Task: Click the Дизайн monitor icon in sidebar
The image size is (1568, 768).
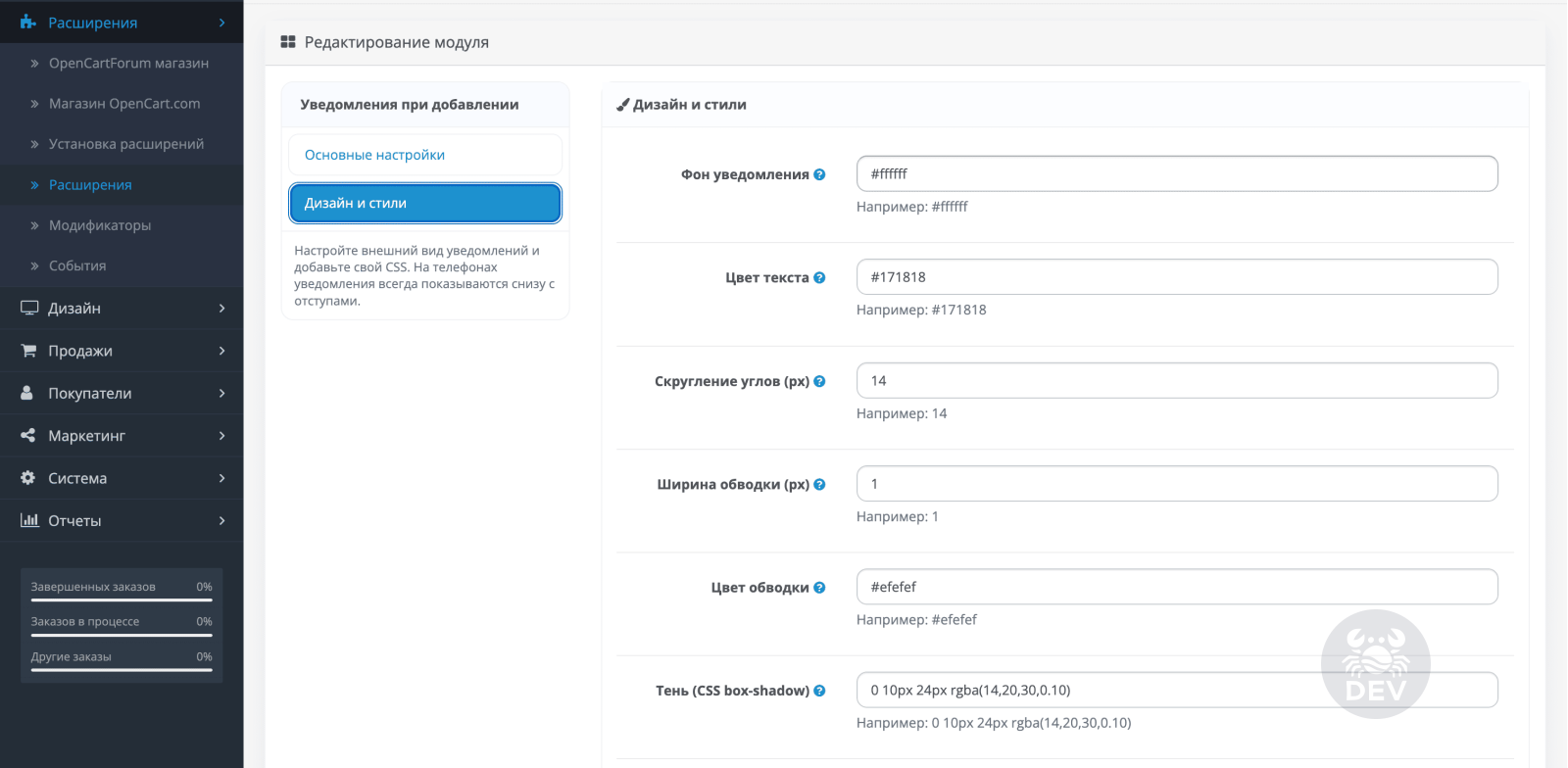Action: pos(29,308)
